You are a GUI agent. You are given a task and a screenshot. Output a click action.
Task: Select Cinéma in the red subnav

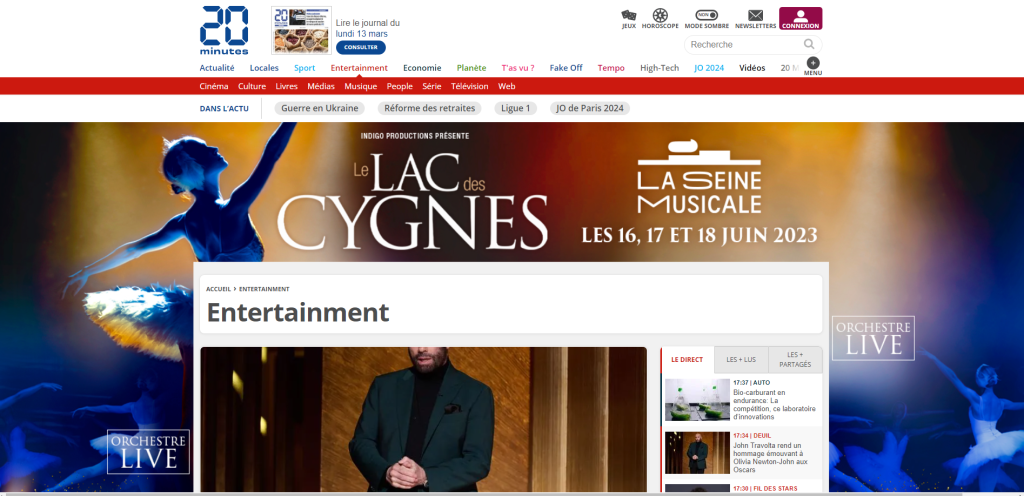[214, 86]
